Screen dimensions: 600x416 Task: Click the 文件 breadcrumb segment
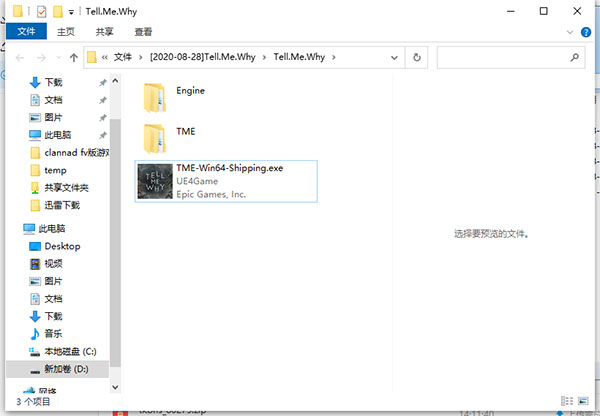[x=123, y=57]
